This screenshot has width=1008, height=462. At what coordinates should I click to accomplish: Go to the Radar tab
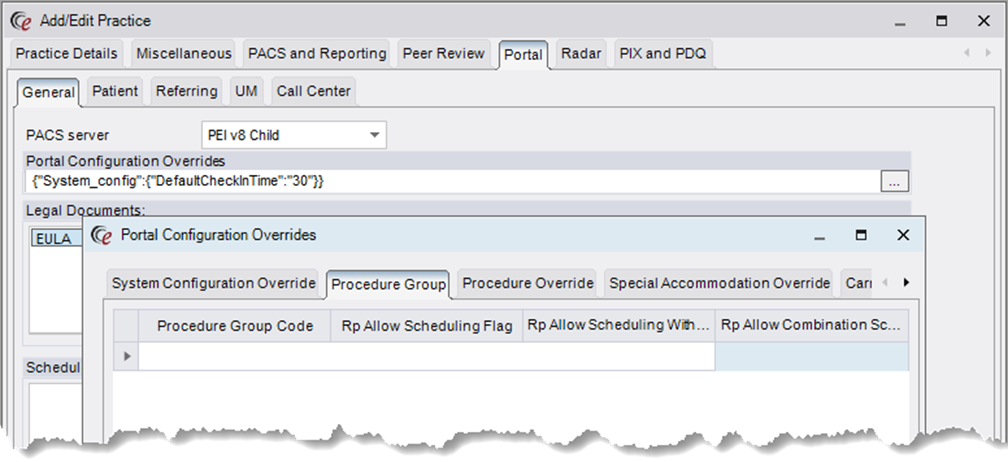[581, 54]
